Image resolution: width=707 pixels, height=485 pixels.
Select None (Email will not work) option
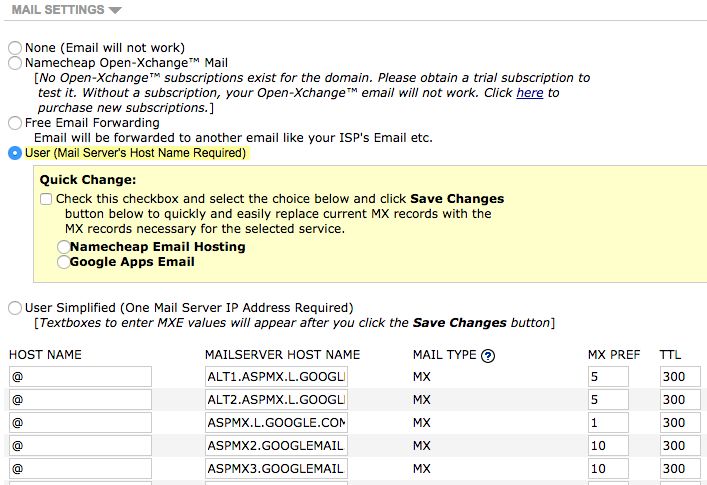pos(15,48)
